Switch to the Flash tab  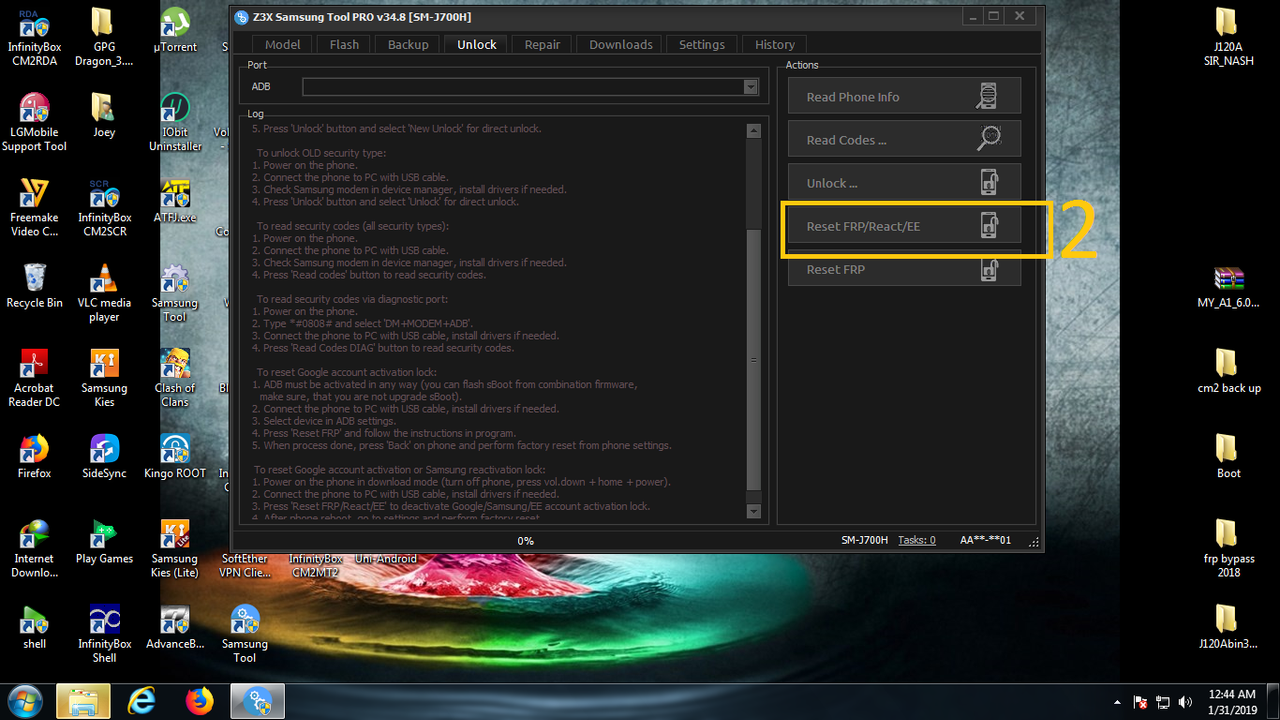pos(344,44)
